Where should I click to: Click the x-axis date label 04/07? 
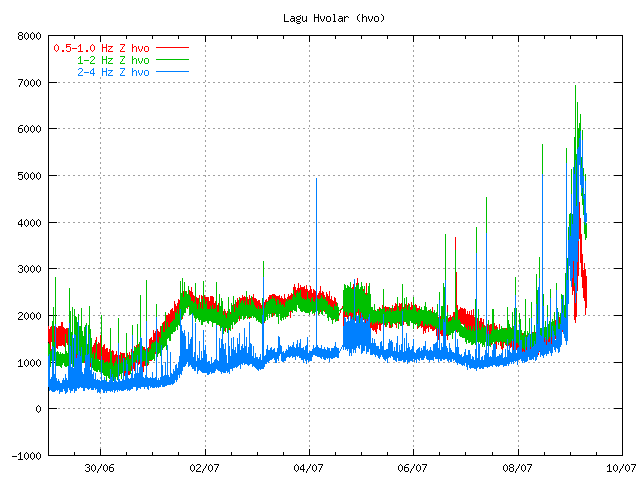click(309, 468)
